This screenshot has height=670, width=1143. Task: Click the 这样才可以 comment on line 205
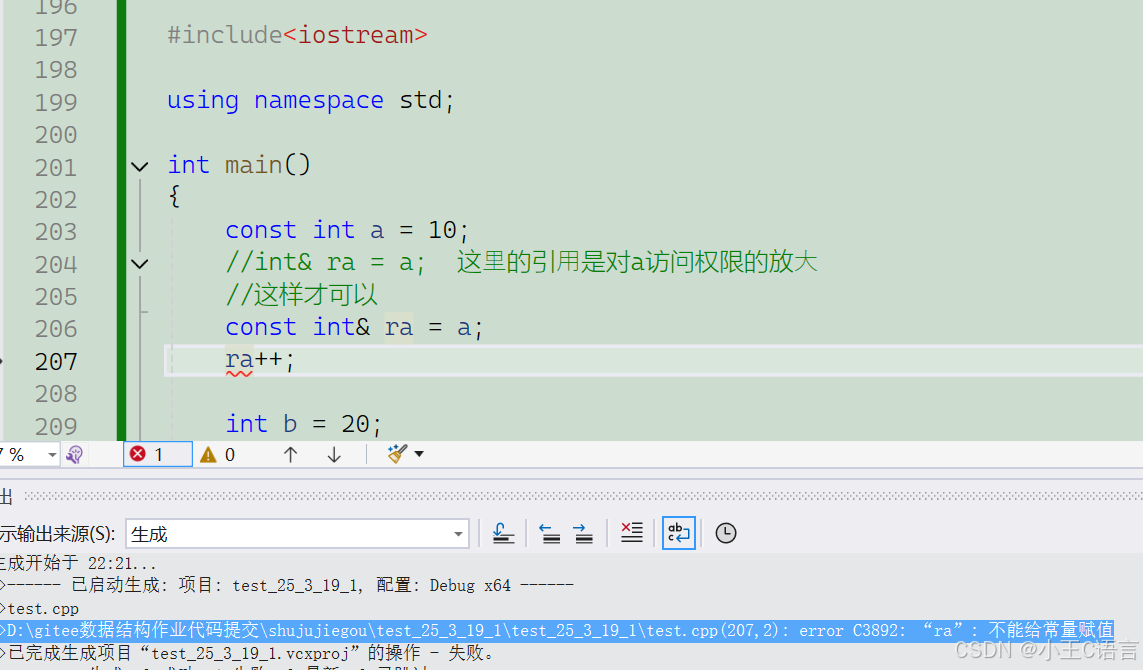pos(302,295)
